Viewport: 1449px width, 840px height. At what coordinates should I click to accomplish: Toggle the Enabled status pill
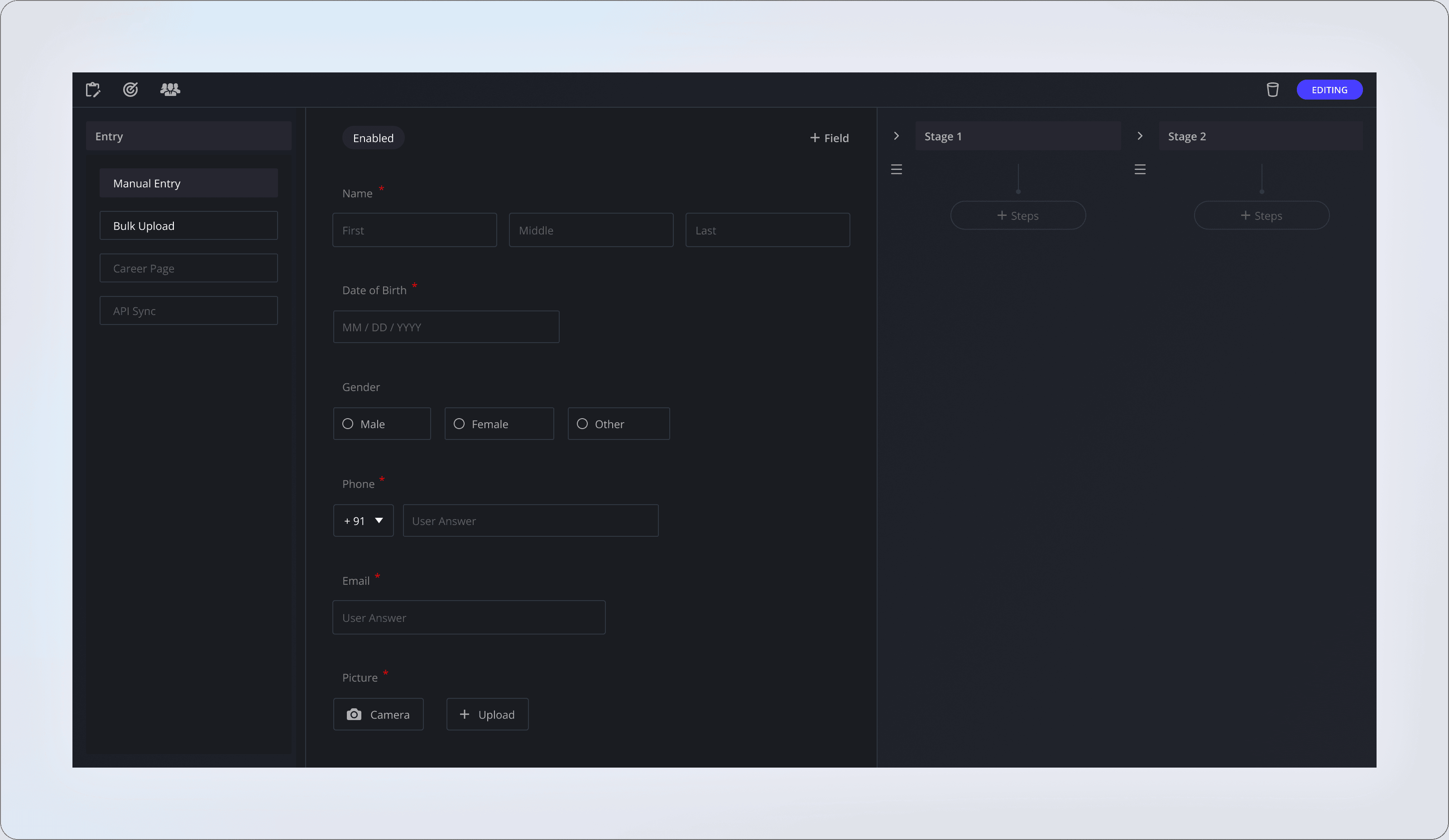click(373, 138)
